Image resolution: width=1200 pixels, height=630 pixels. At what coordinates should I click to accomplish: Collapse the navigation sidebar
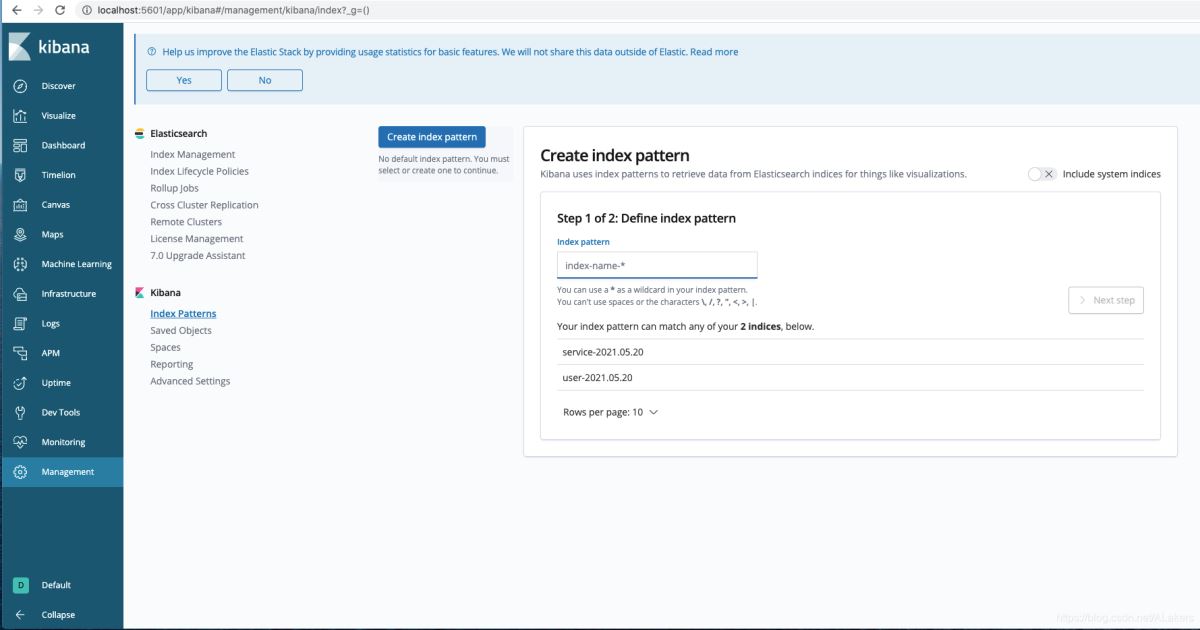(22, 614)
